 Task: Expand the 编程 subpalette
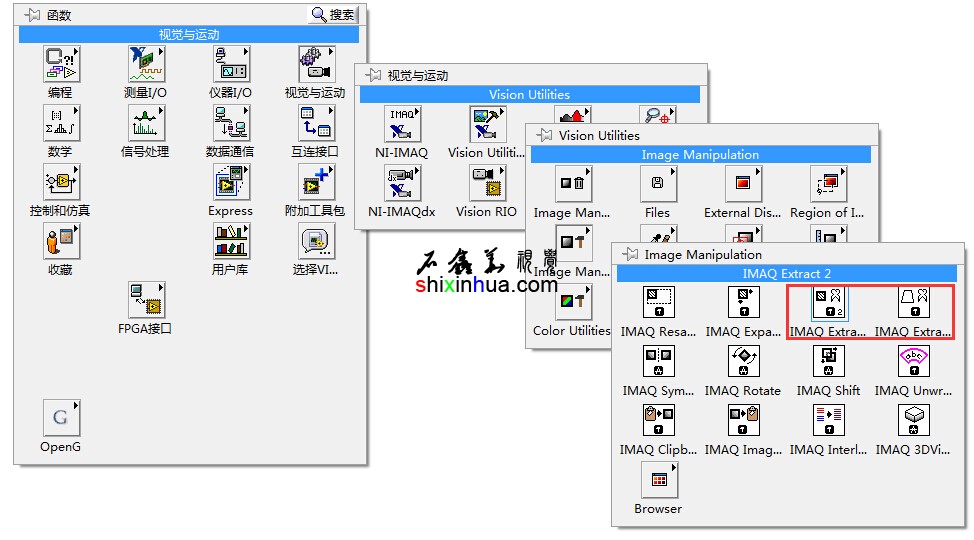tap(60, 64)
